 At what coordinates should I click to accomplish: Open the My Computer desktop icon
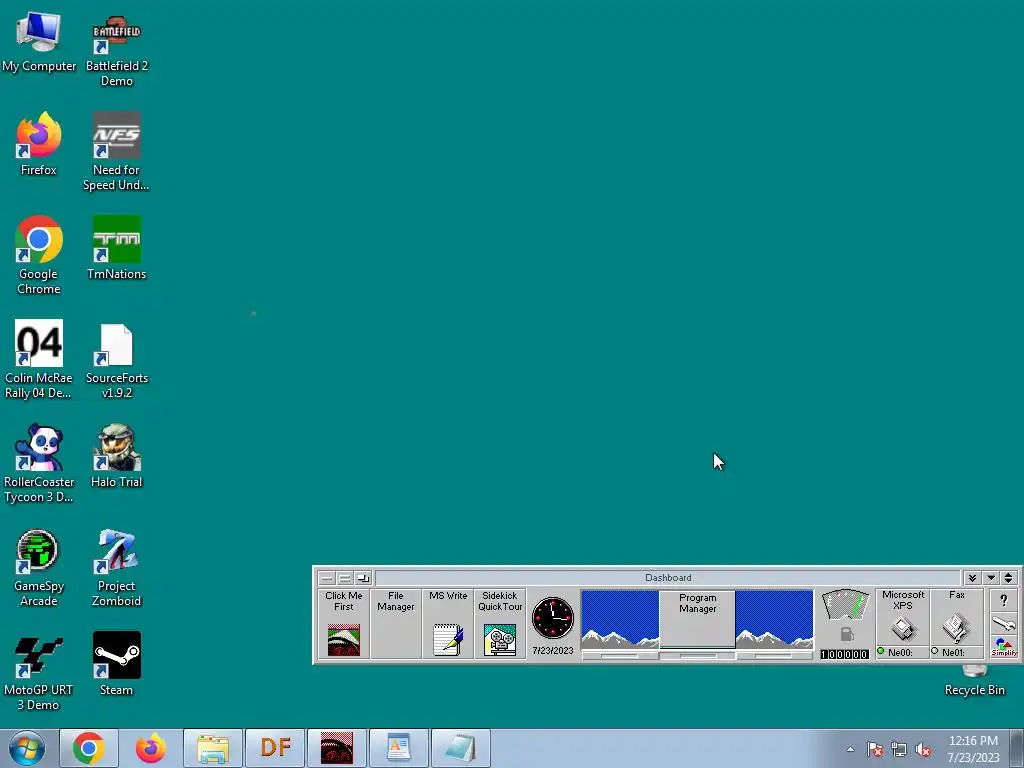coord(39,42)
